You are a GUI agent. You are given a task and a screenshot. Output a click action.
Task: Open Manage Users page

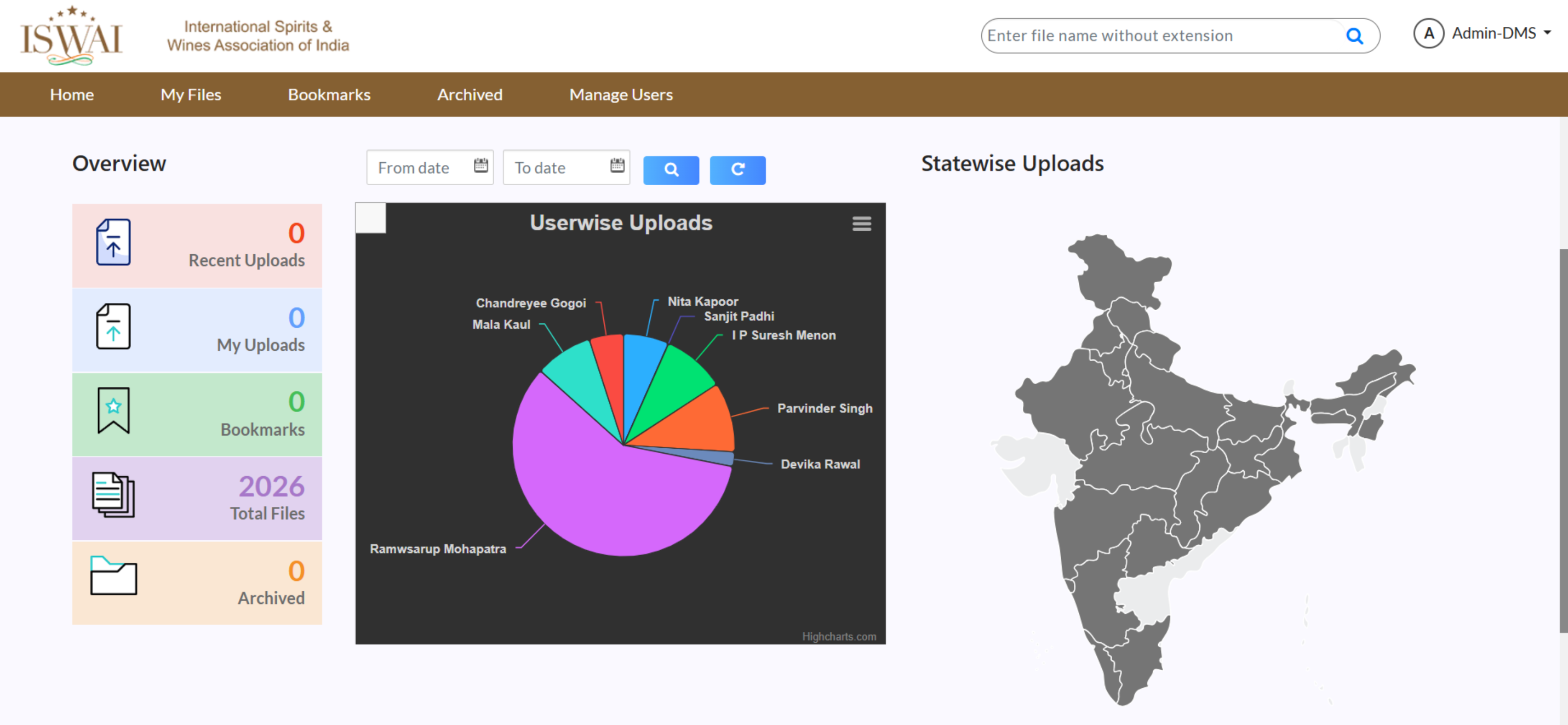[621, 94]
